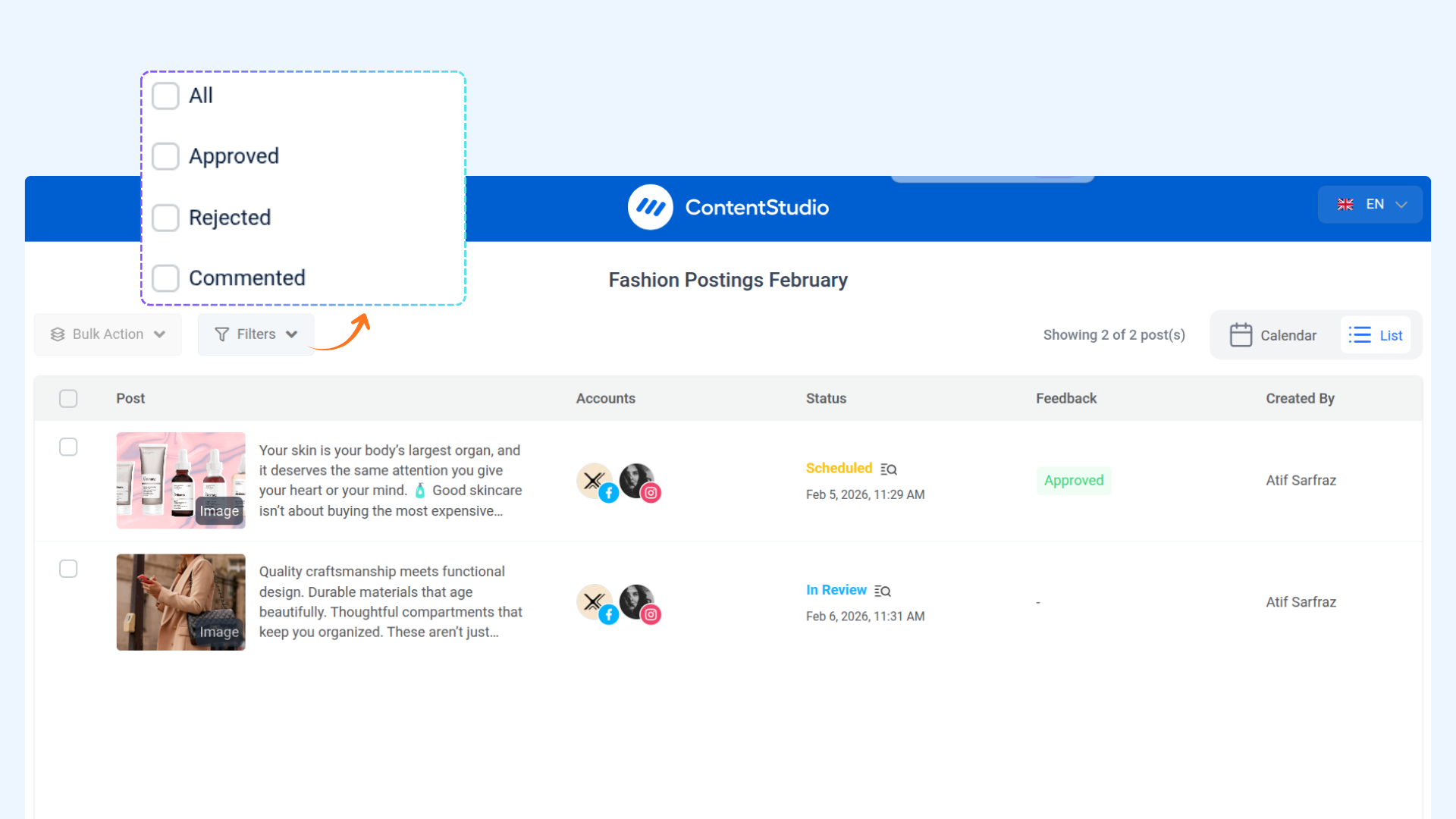Image resolution: width=1456 pixels, height=819 pixels.
Task: Switch to Calendar view
Action: [1273, 335]
